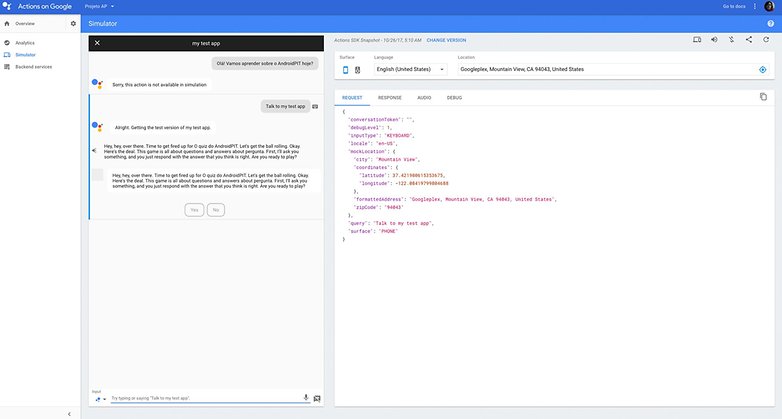782x419 pixels.
Task: Click the 'city': 'Mountain View' line
Action: point(387,160)
